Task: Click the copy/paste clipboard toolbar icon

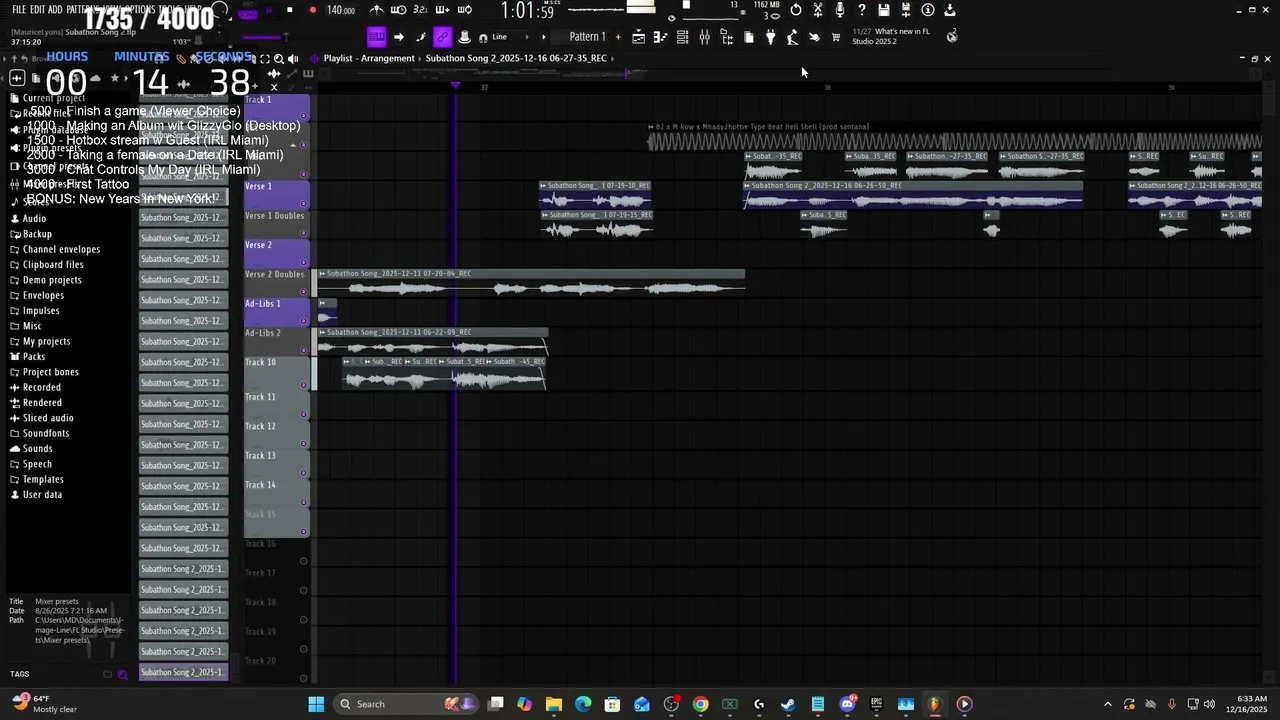Action: [x=749, y=37]
